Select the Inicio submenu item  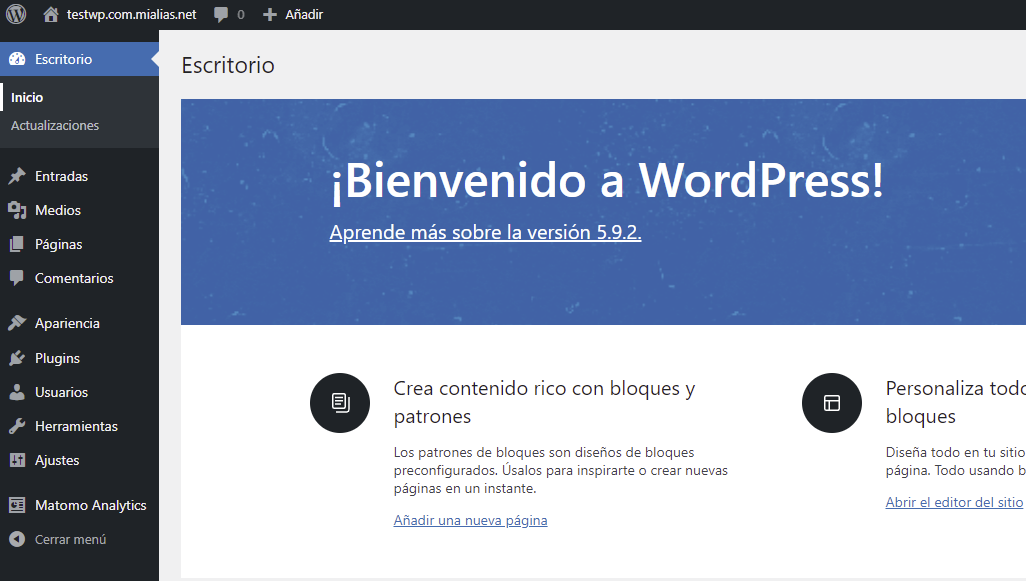pos(27,97)
